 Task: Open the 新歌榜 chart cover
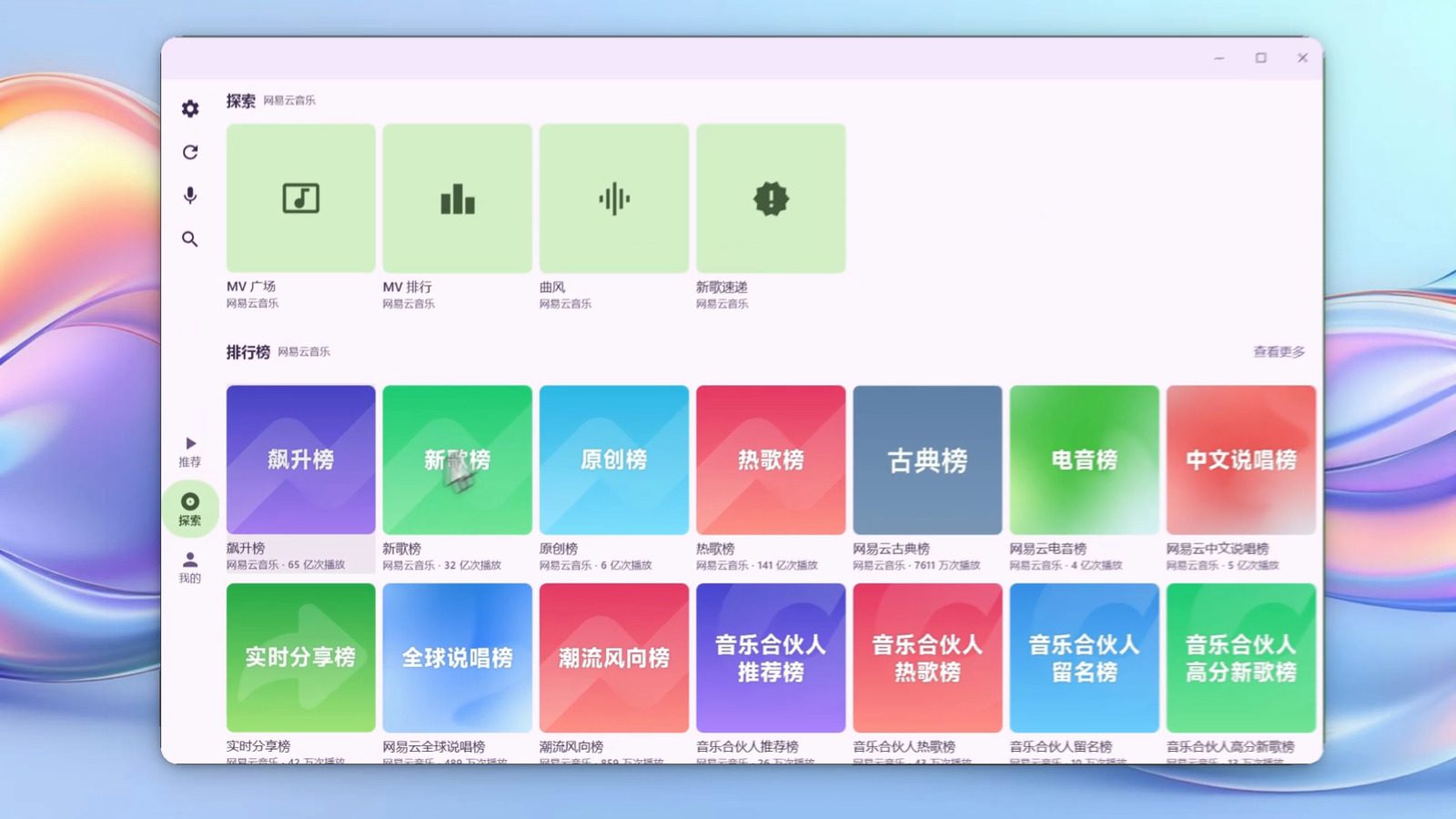[x=457, y=460]
